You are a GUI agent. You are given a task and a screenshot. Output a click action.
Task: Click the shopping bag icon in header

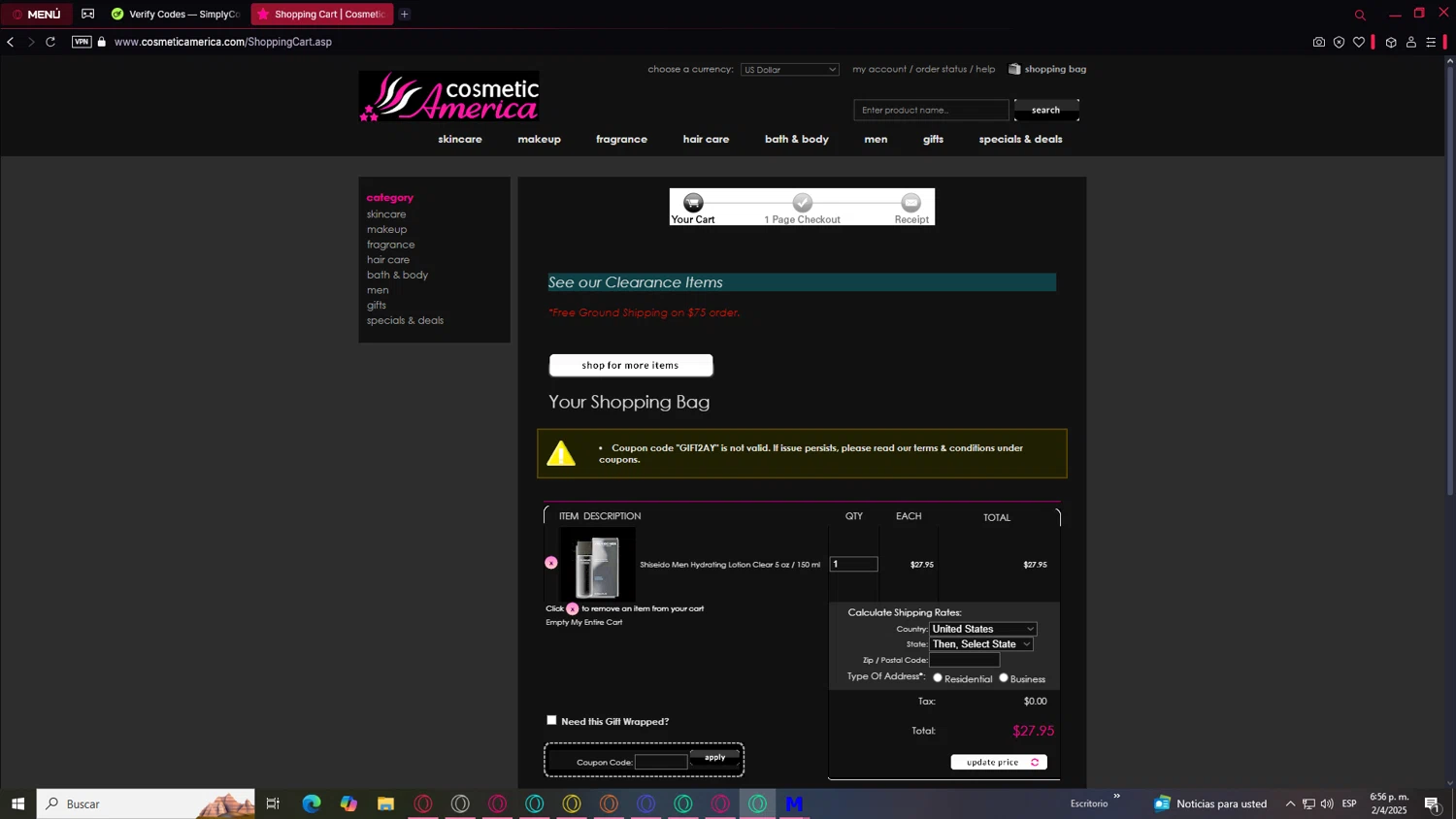click(1014, 69)
